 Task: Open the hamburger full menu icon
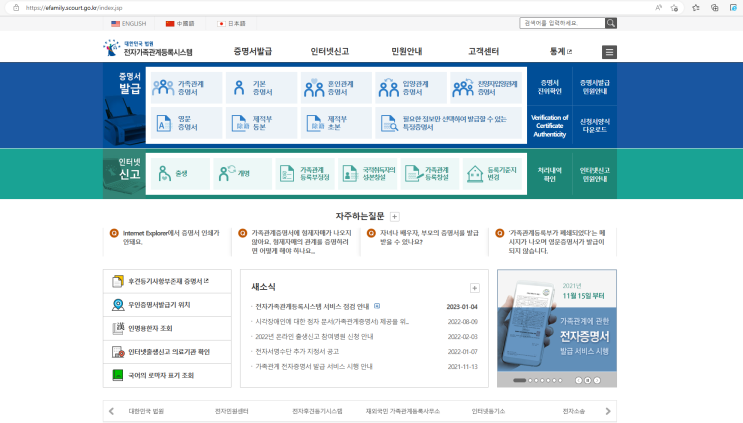click(609, 52)
